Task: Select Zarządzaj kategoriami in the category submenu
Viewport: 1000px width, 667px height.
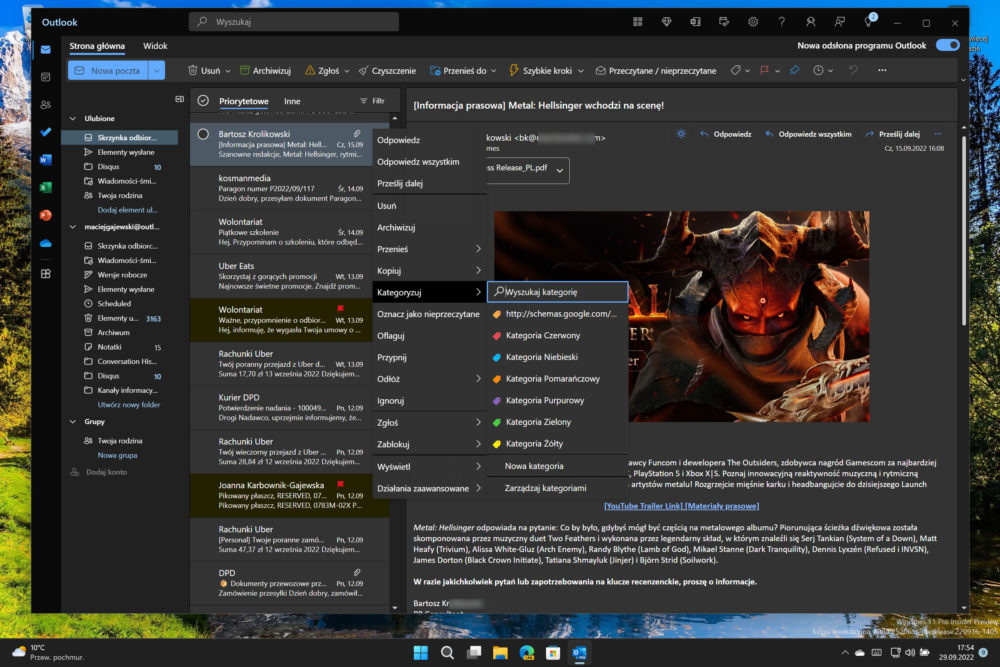Action: click(x=558, y=488)
